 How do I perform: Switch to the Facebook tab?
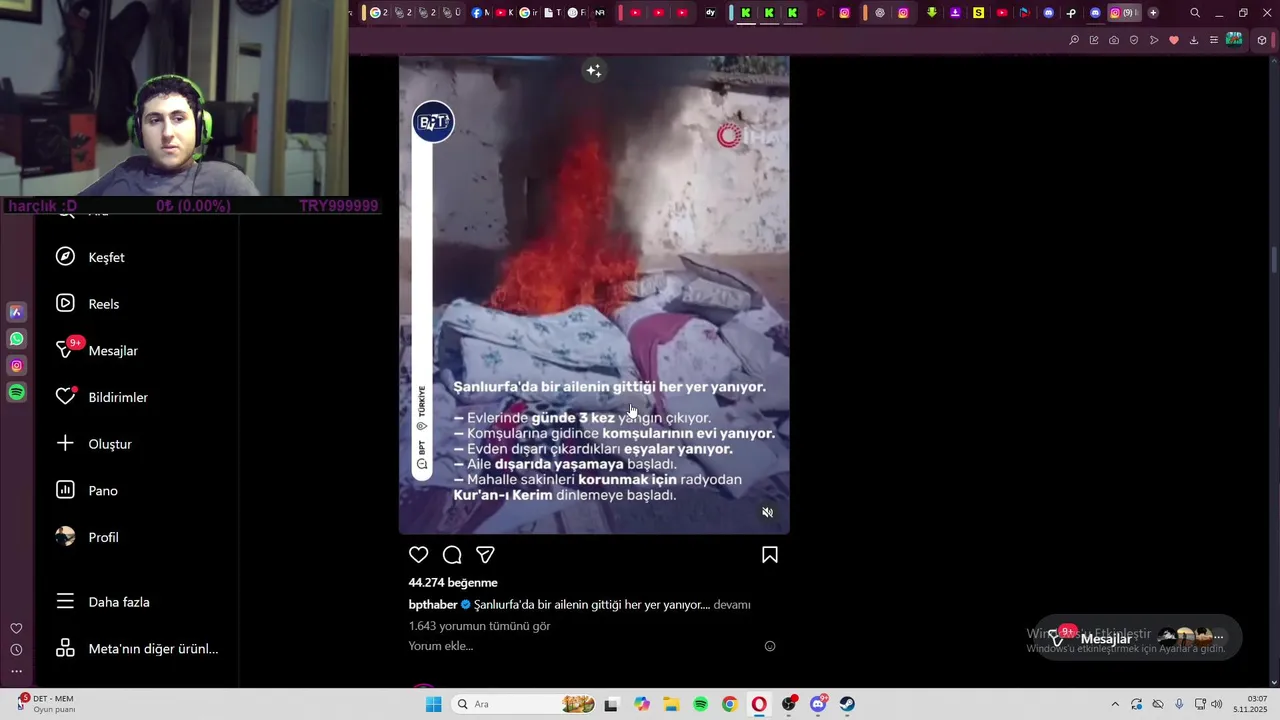pos(480,13)
